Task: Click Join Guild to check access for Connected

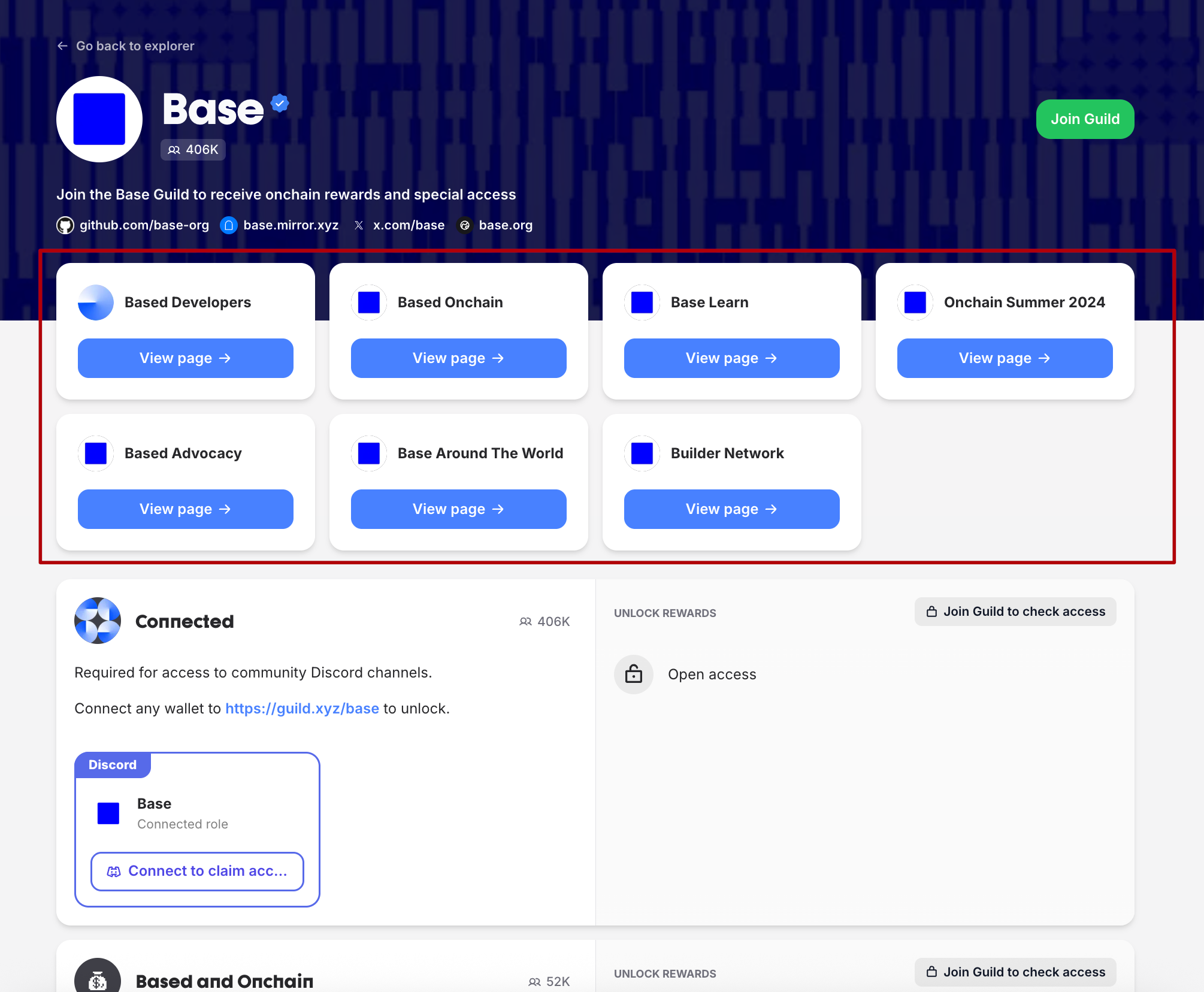Action: tap(1015, 612)
